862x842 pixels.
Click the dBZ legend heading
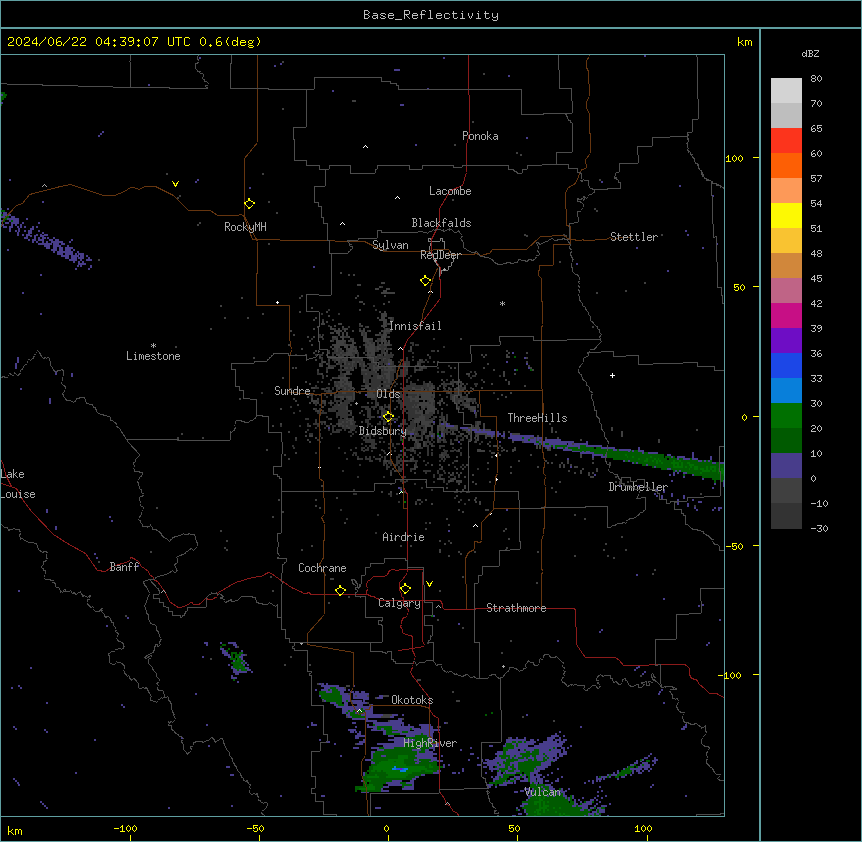810,54
